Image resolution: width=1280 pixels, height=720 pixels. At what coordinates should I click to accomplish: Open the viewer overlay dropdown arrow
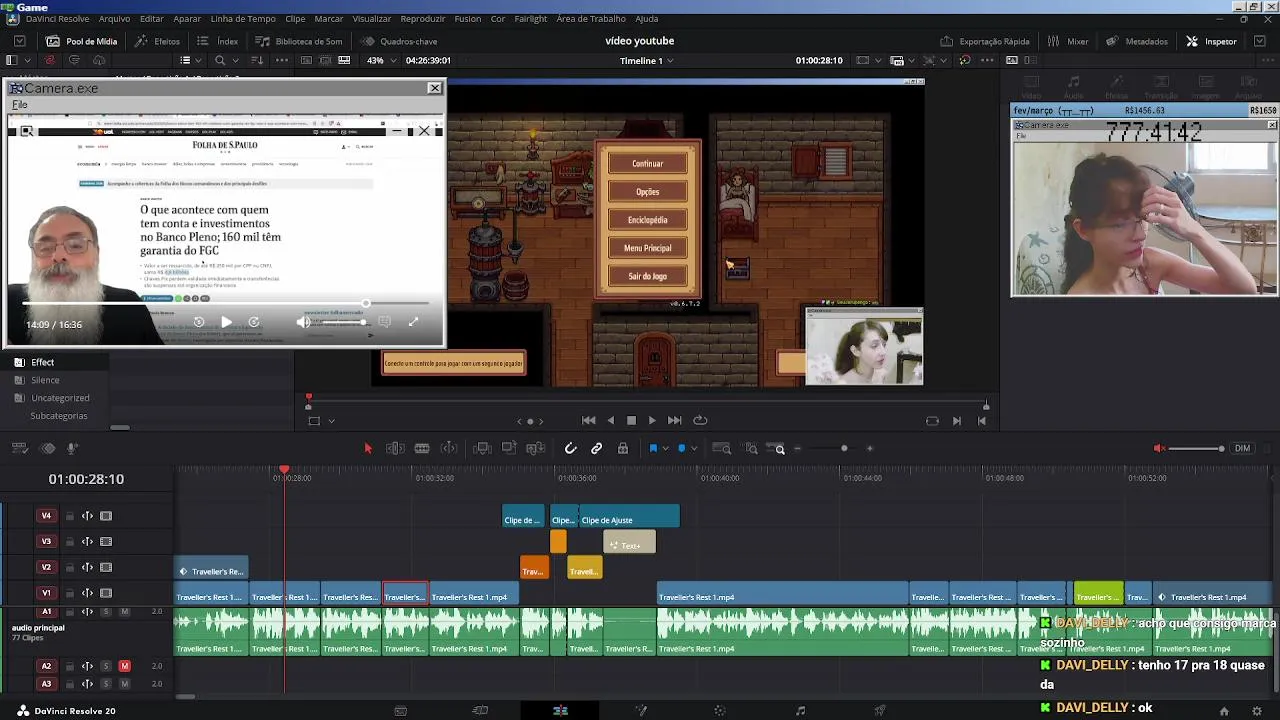click(331, 421)
